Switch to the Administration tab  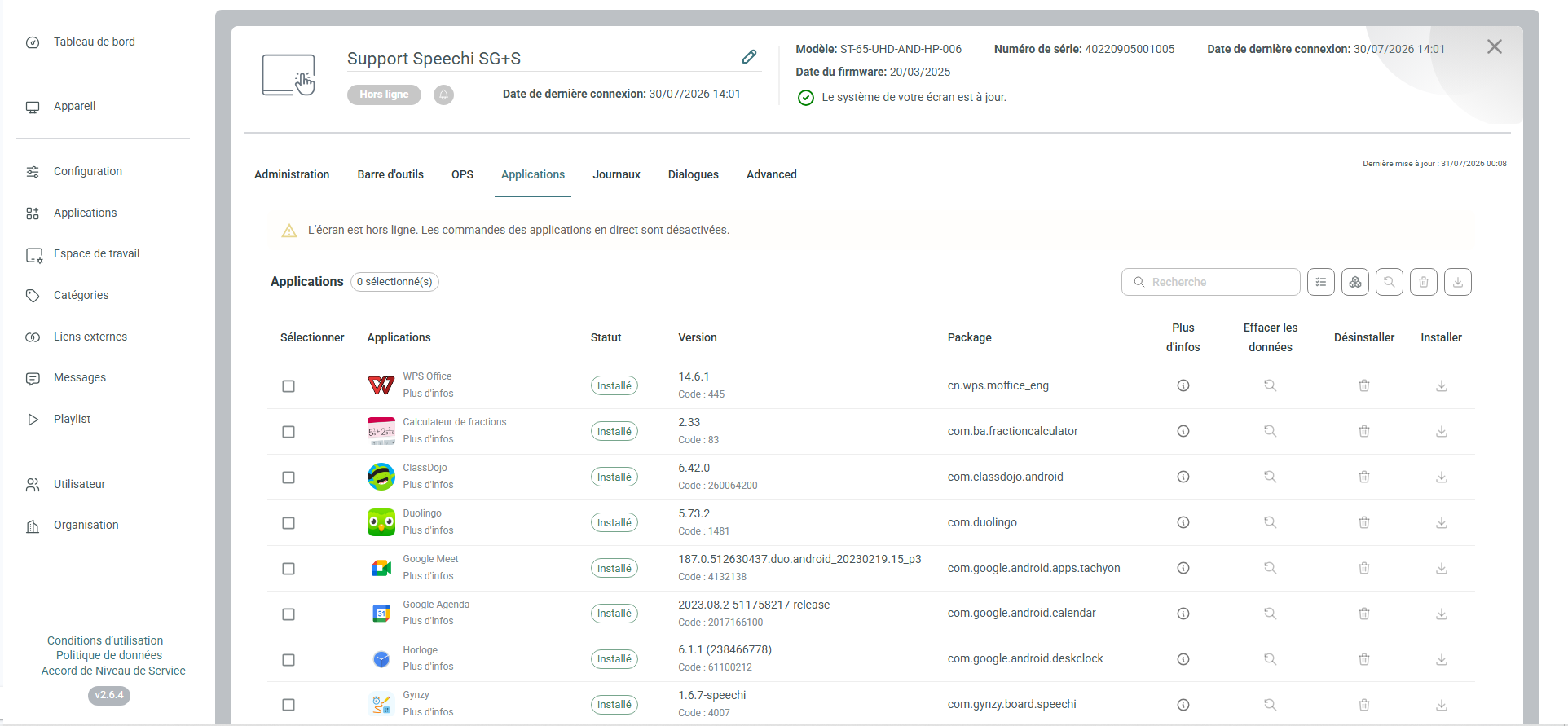(292, 174)
